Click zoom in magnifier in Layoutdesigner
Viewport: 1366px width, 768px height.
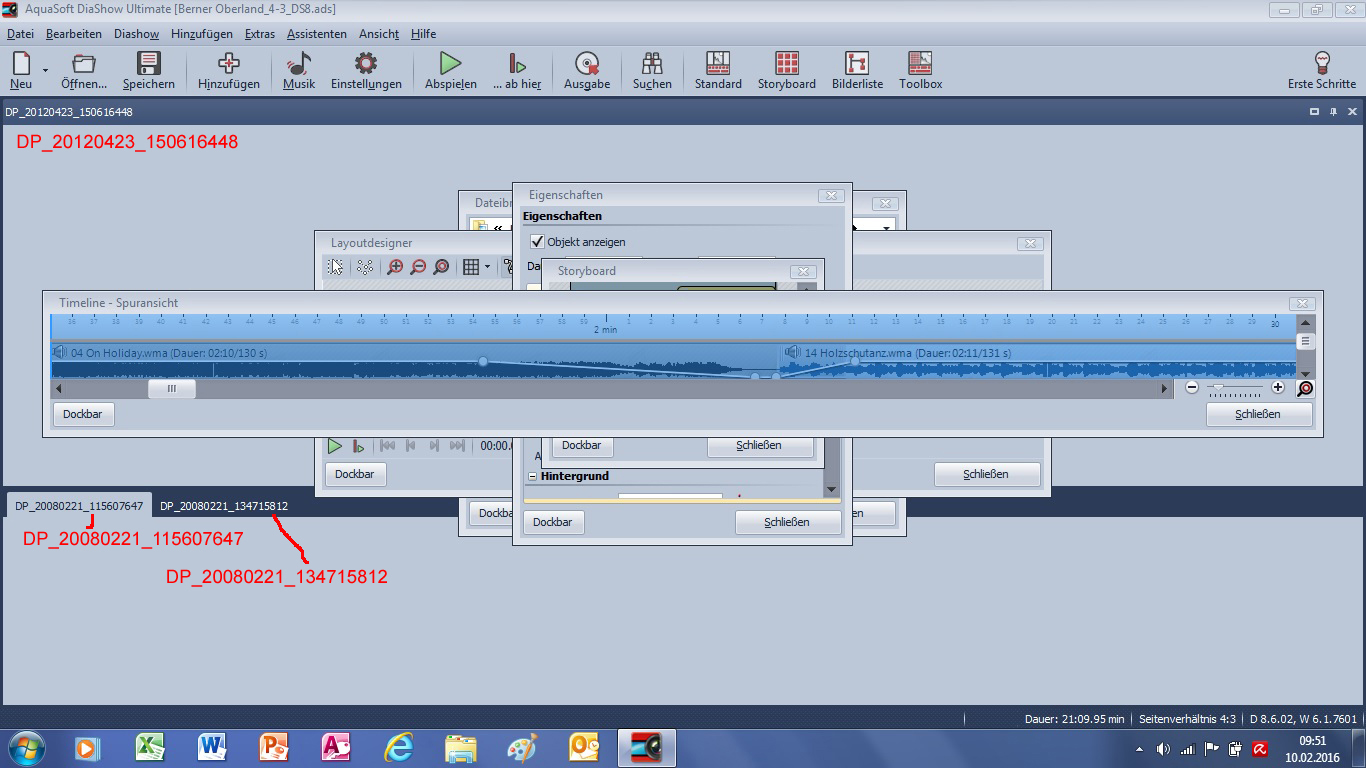(395, 267)
